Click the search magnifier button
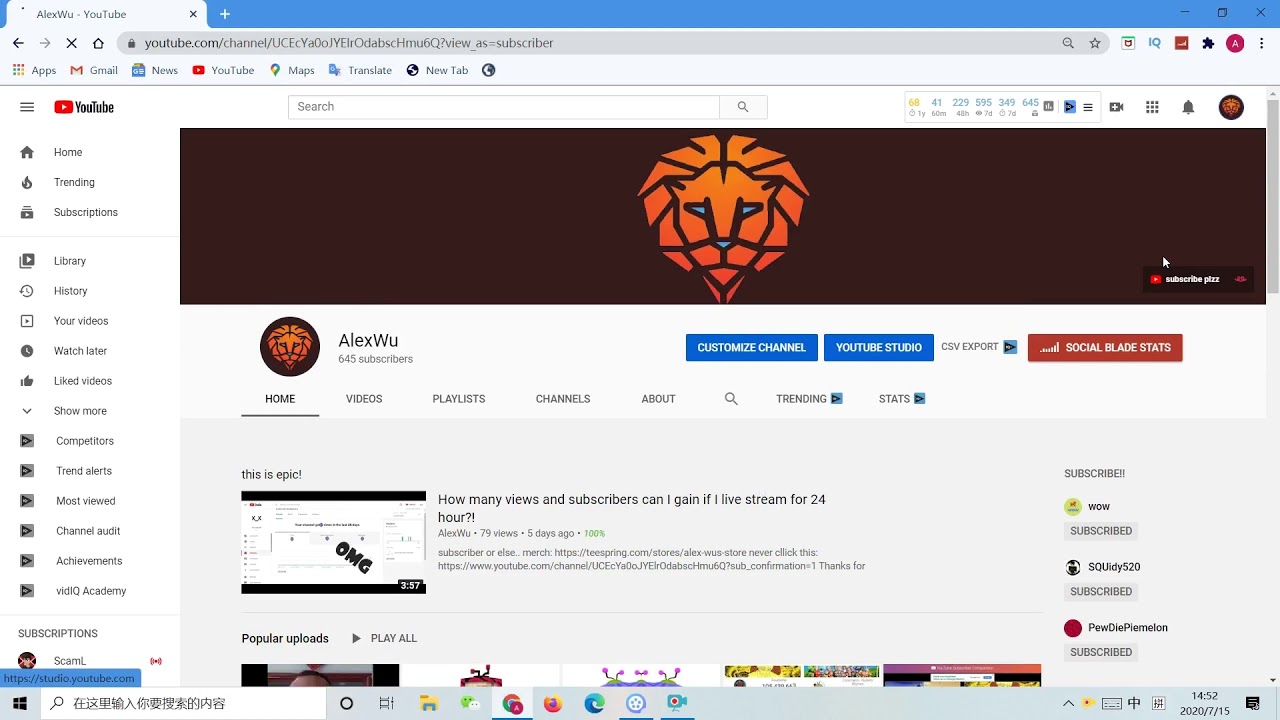 point(743,107)
